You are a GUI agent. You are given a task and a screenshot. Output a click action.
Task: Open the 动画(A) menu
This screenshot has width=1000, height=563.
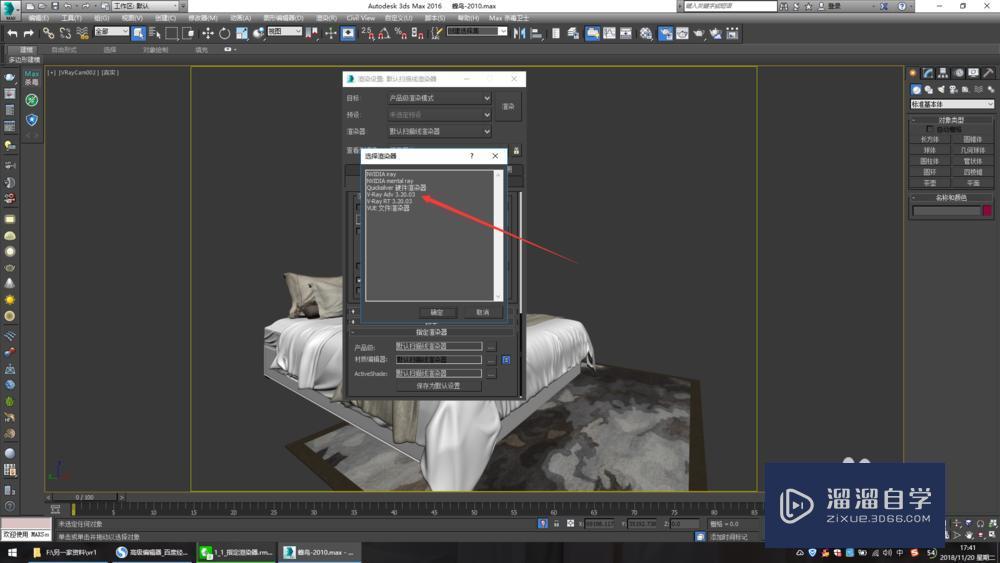coord(240,18)
